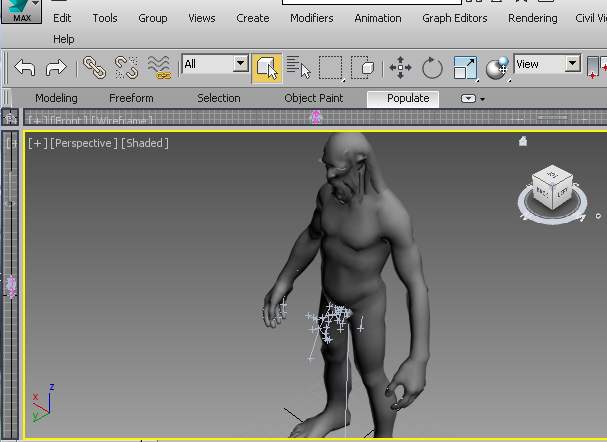Toggle the Select Object tool
607x442 pixels.
point(267,68)
